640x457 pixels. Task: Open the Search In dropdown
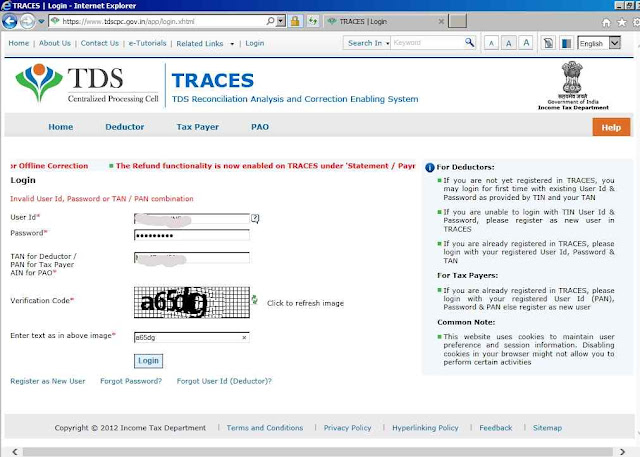tap(367, 43)
